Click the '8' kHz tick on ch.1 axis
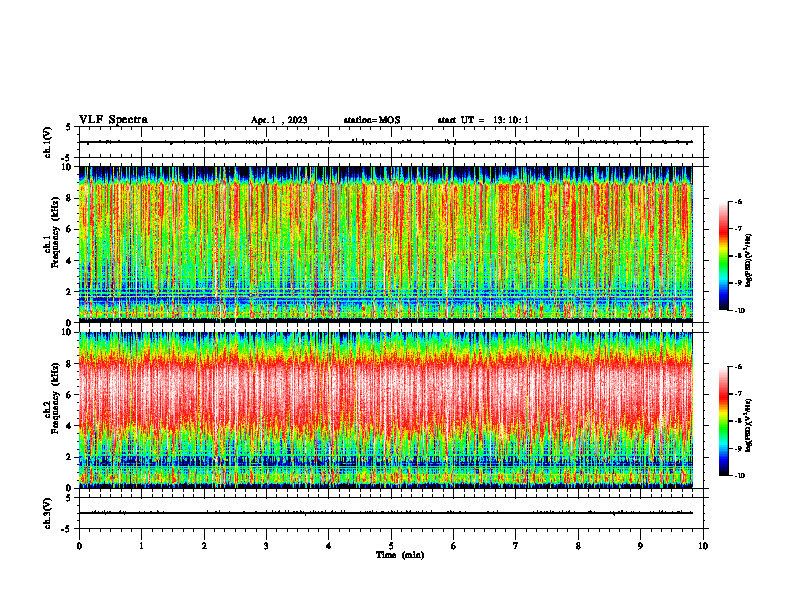792x612 pixels. 70,198
